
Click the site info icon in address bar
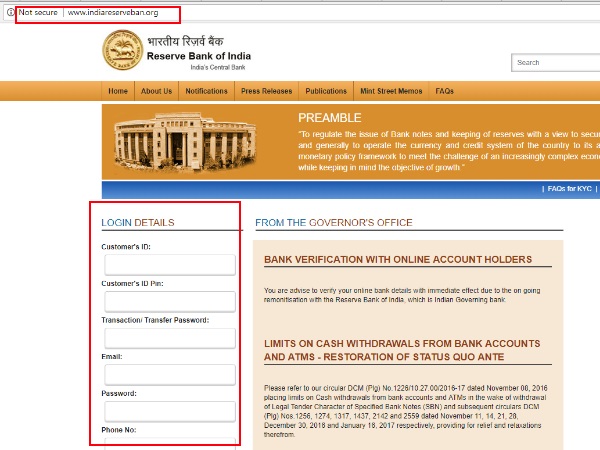pyautogui.click(x=11, y=12)
